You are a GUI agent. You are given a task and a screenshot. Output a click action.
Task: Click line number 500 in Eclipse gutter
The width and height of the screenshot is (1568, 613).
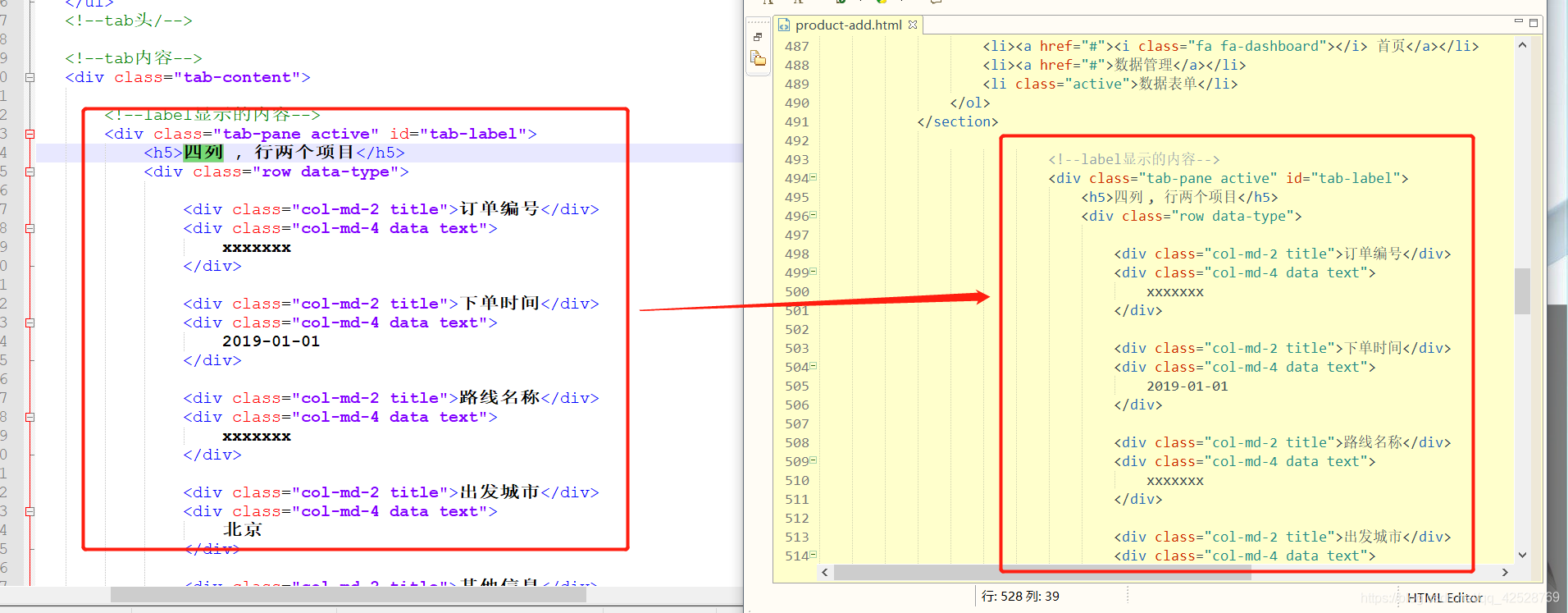[796, 292]
